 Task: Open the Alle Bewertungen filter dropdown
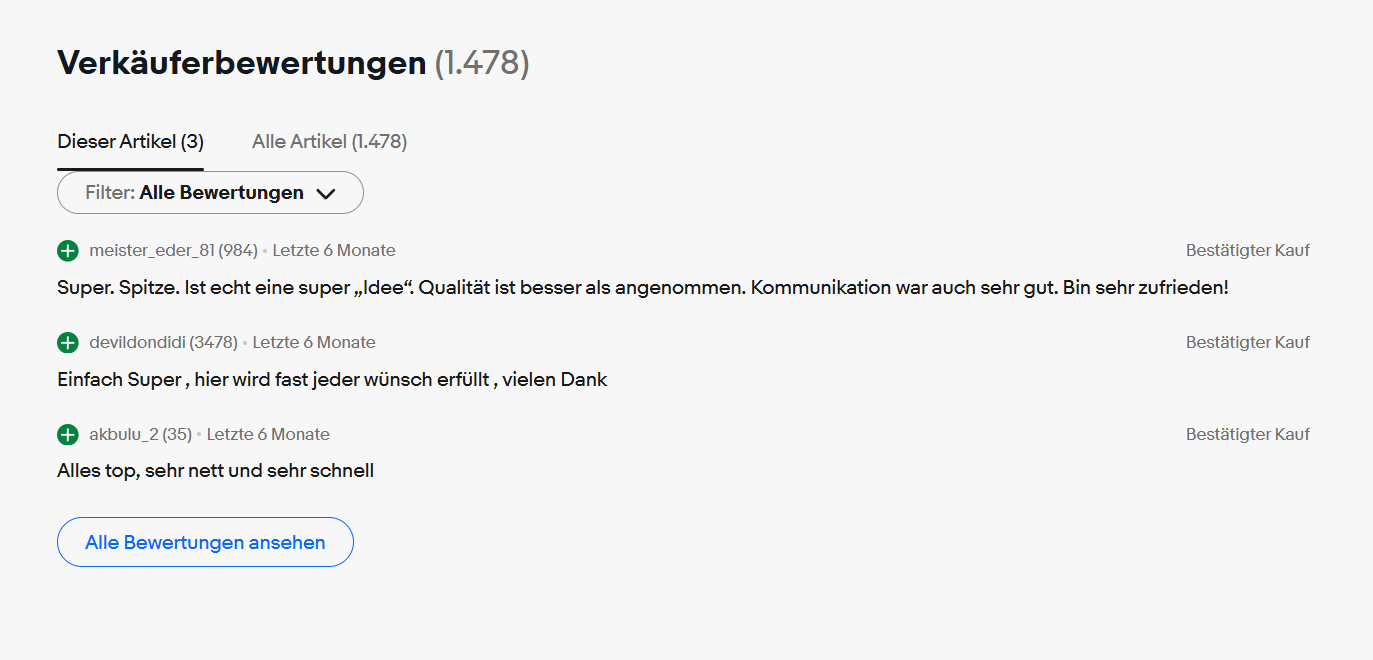tap(210, 193)
